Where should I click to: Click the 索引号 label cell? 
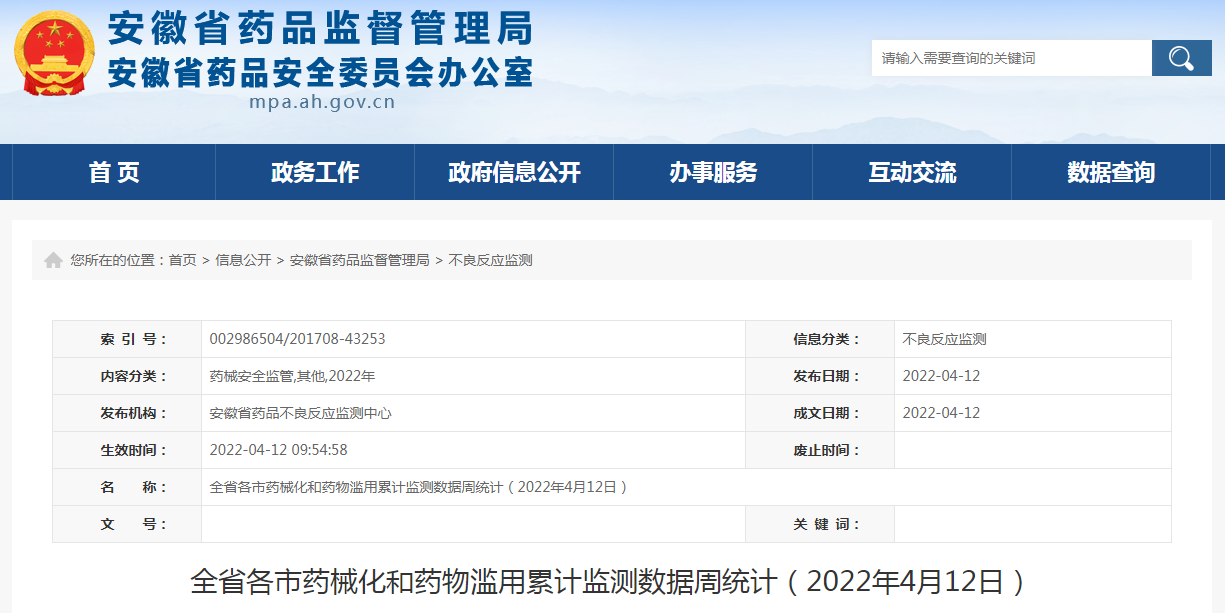pyautogui.click(x=127, y=339)
